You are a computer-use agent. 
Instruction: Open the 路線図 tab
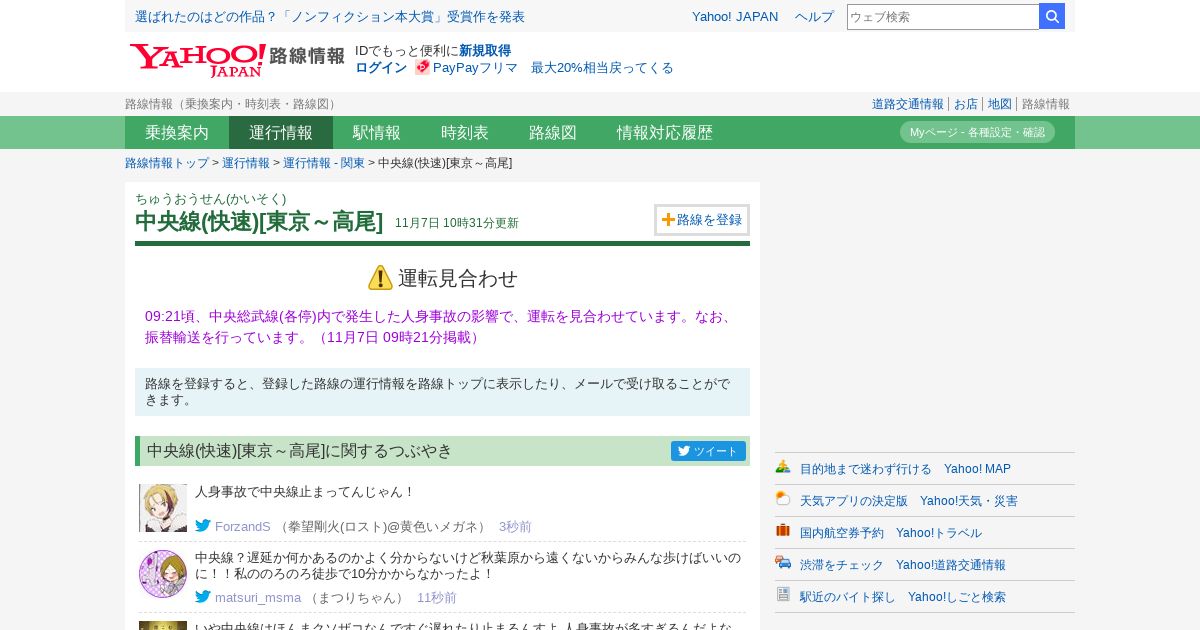553,132
